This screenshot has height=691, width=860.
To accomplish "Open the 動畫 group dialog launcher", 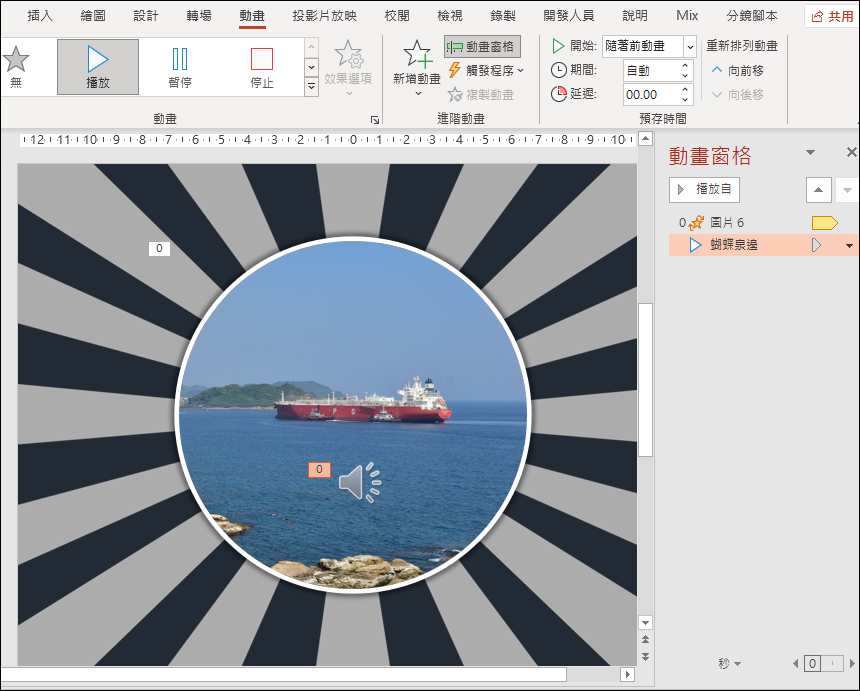I will (x=375, y=120).
